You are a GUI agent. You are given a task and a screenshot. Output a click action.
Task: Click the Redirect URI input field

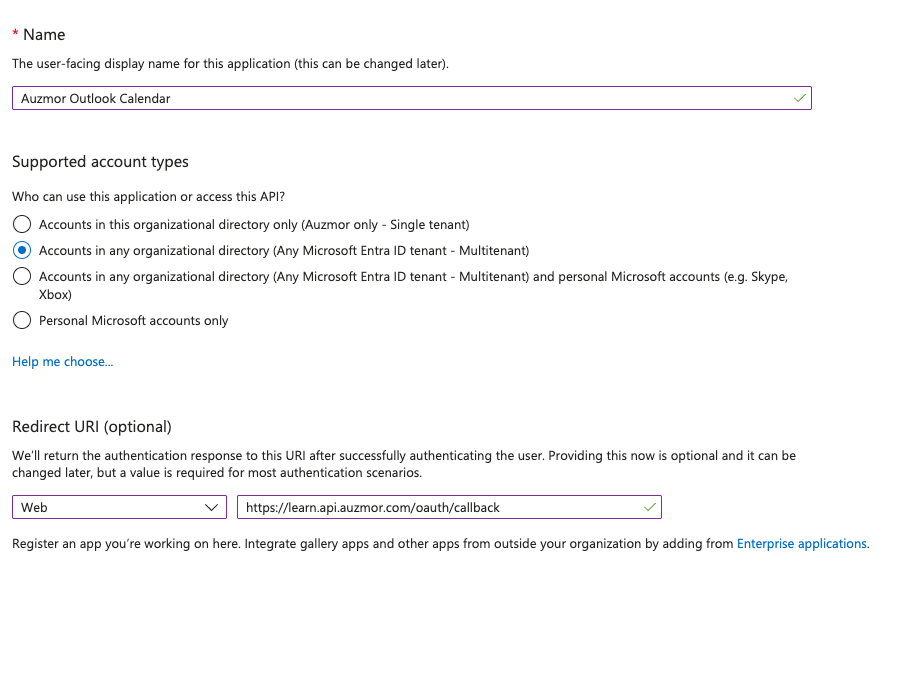pyautogui.click(x=449, y=507)
